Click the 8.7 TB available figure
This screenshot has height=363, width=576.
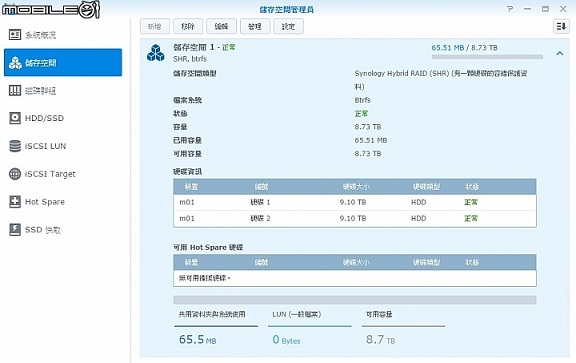point(381,339)
